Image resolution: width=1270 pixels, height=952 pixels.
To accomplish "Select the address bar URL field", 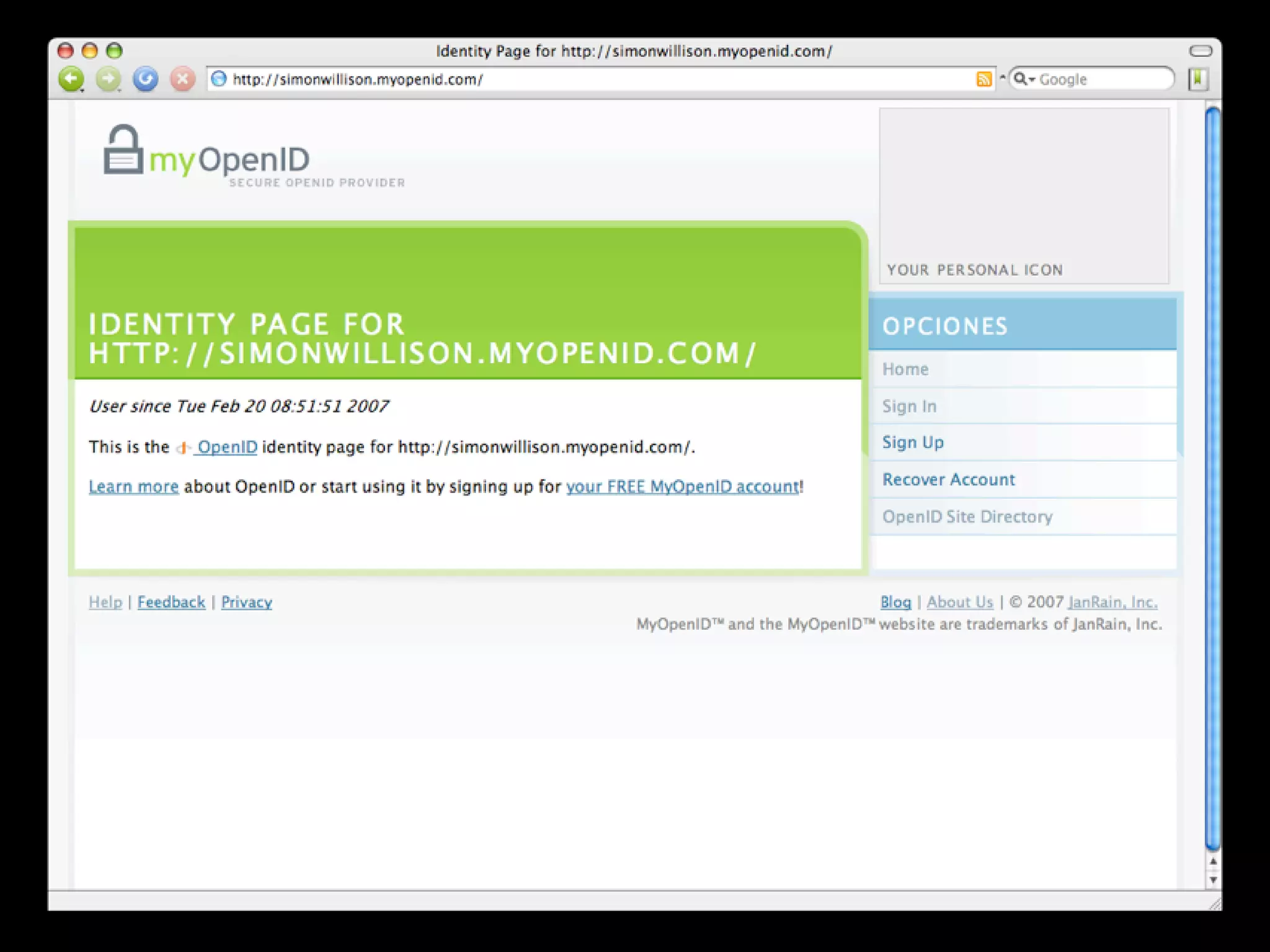I will pos(600,79).
